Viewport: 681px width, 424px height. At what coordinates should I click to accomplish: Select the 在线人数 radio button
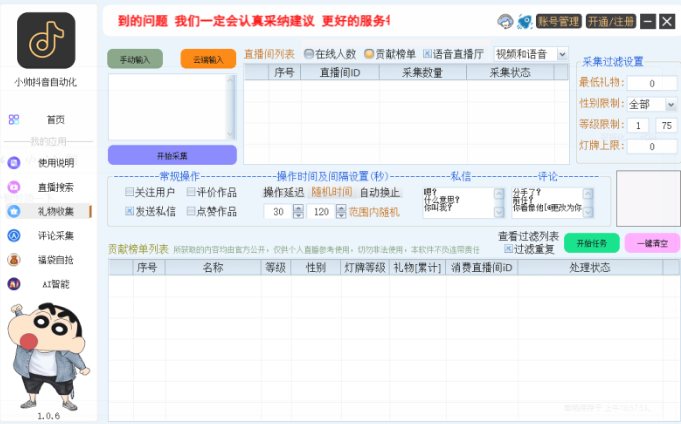tap(309, 54)
